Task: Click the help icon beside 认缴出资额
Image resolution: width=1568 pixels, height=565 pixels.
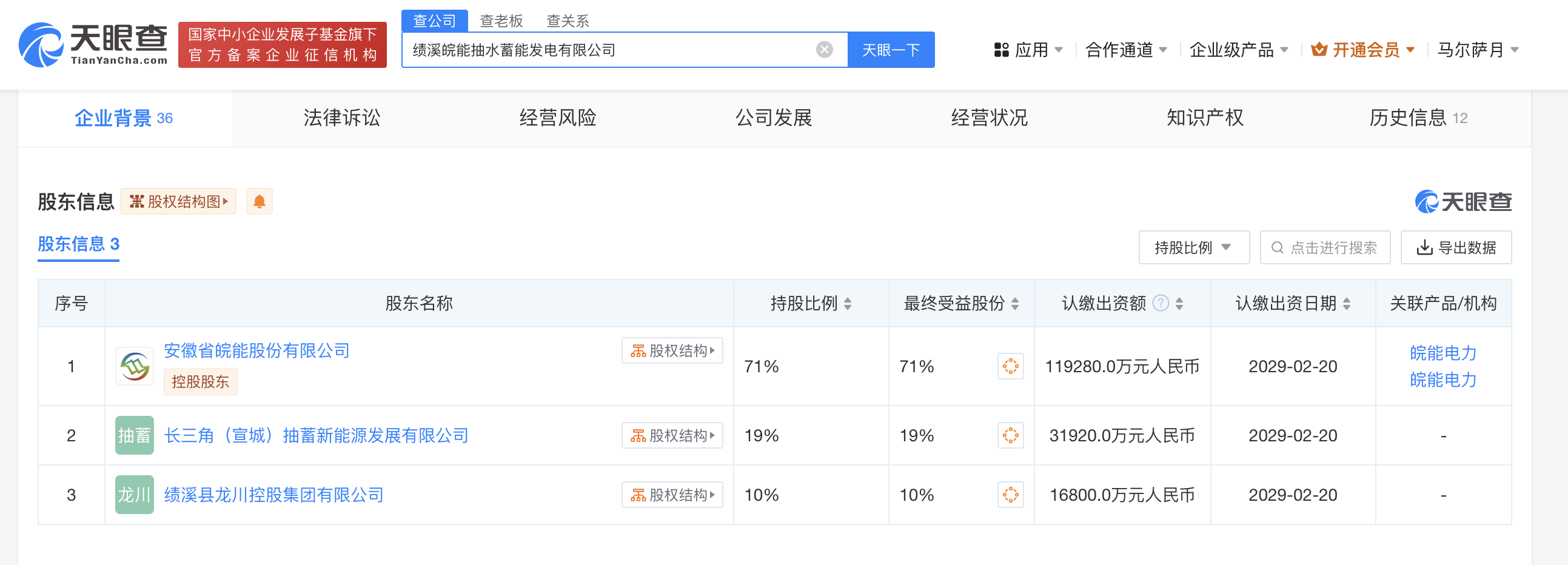Action: pyautogui.click(x=1161, y=303)
